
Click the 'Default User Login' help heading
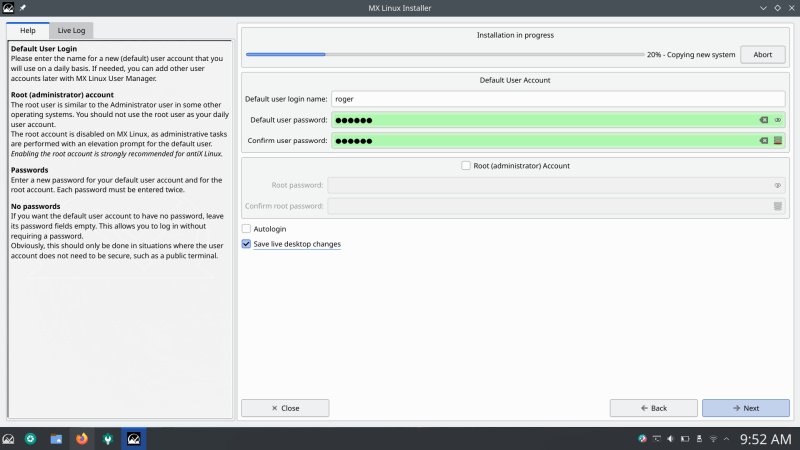44,48
